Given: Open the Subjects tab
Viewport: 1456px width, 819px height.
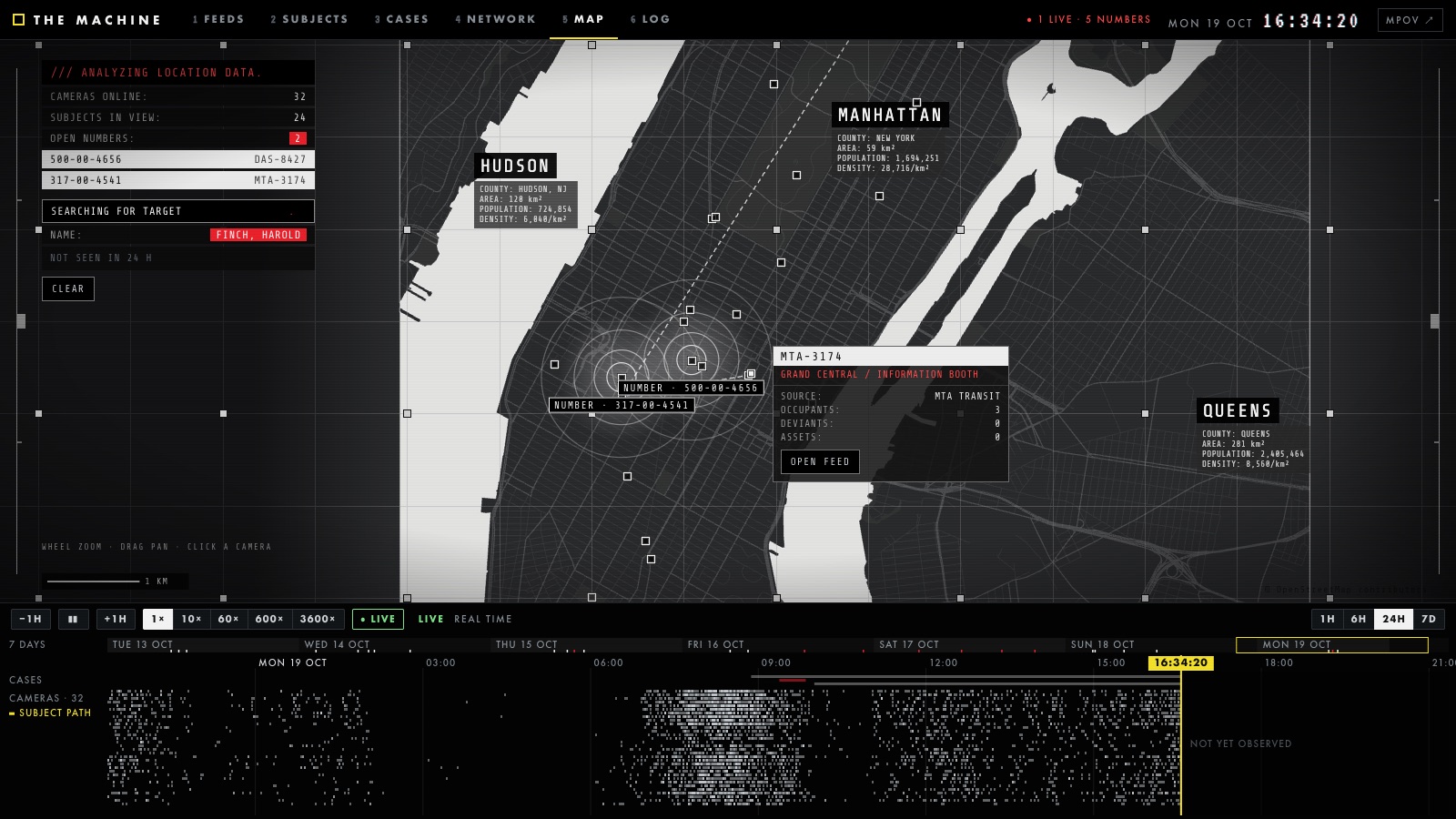Looking at the screenshot, I should 309,19.
